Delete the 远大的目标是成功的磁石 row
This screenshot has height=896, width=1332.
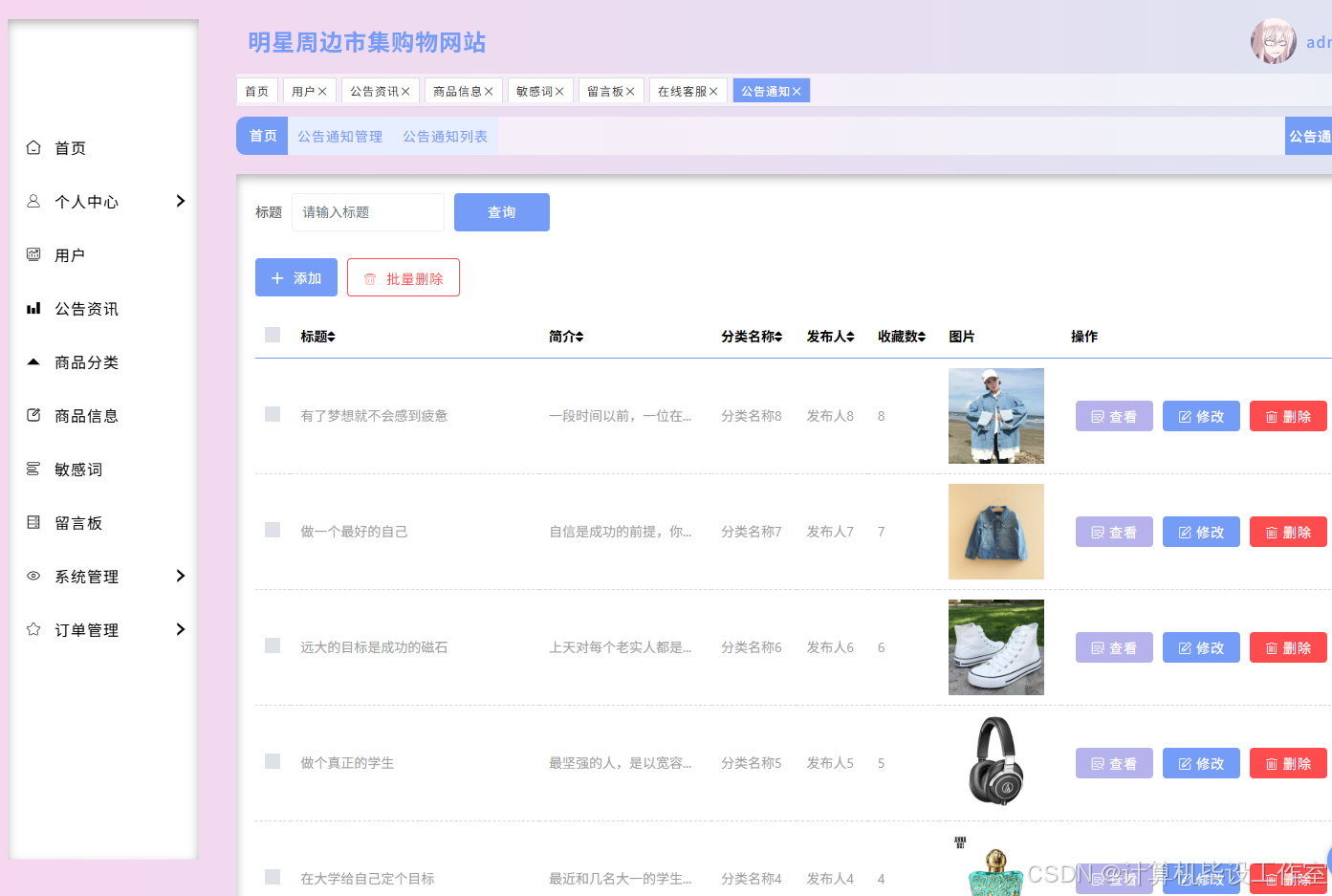pos(1288,647)
